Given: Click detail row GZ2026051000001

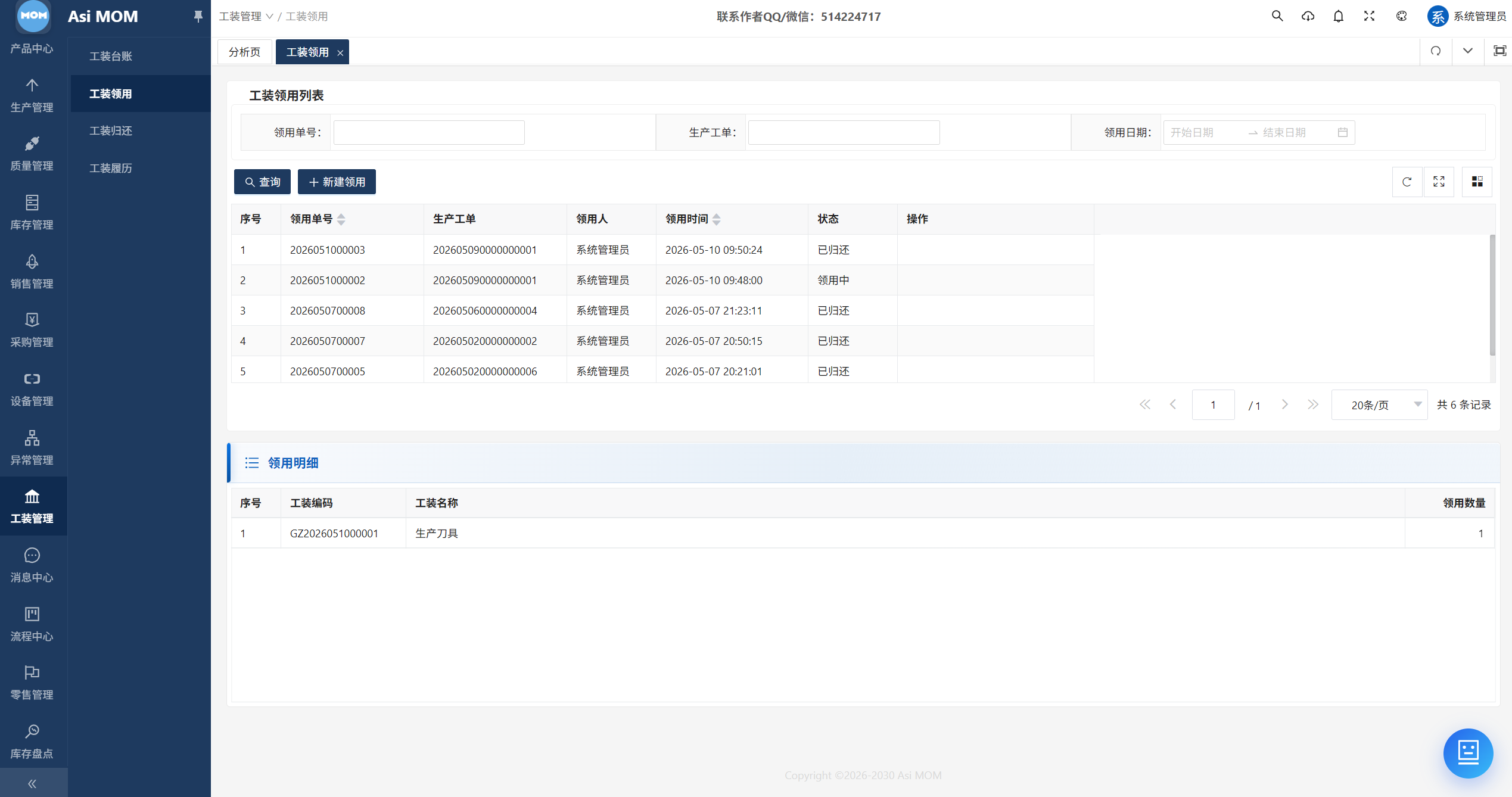Looking at the screenshot, I should [863, 533].
